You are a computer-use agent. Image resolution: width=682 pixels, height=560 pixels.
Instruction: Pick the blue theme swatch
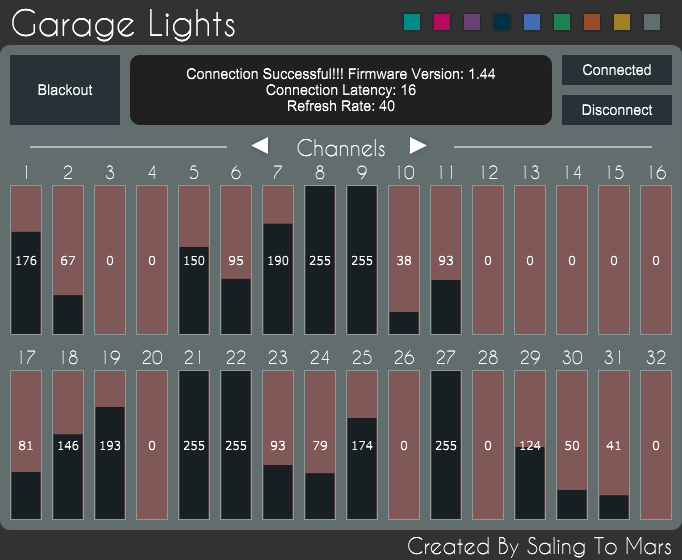coord(532,22)
